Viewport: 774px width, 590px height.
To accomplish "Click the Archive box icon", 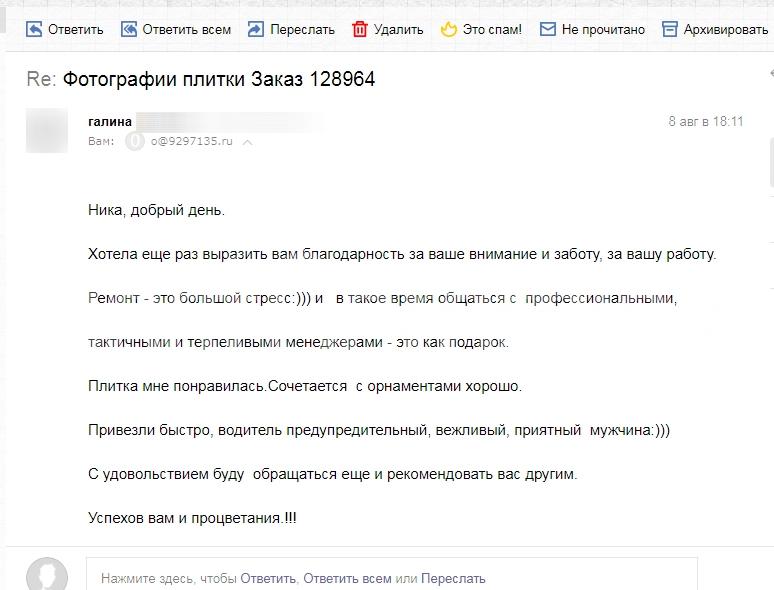I will click(x=669, y=29).
